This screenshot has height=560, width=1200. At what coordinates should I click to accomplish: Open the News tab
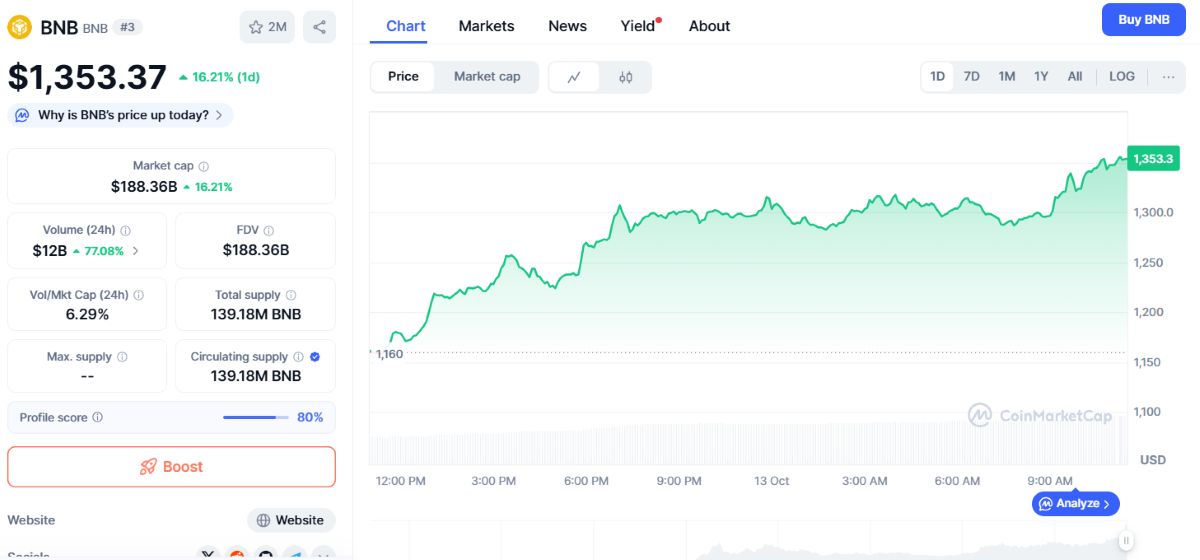568,26
